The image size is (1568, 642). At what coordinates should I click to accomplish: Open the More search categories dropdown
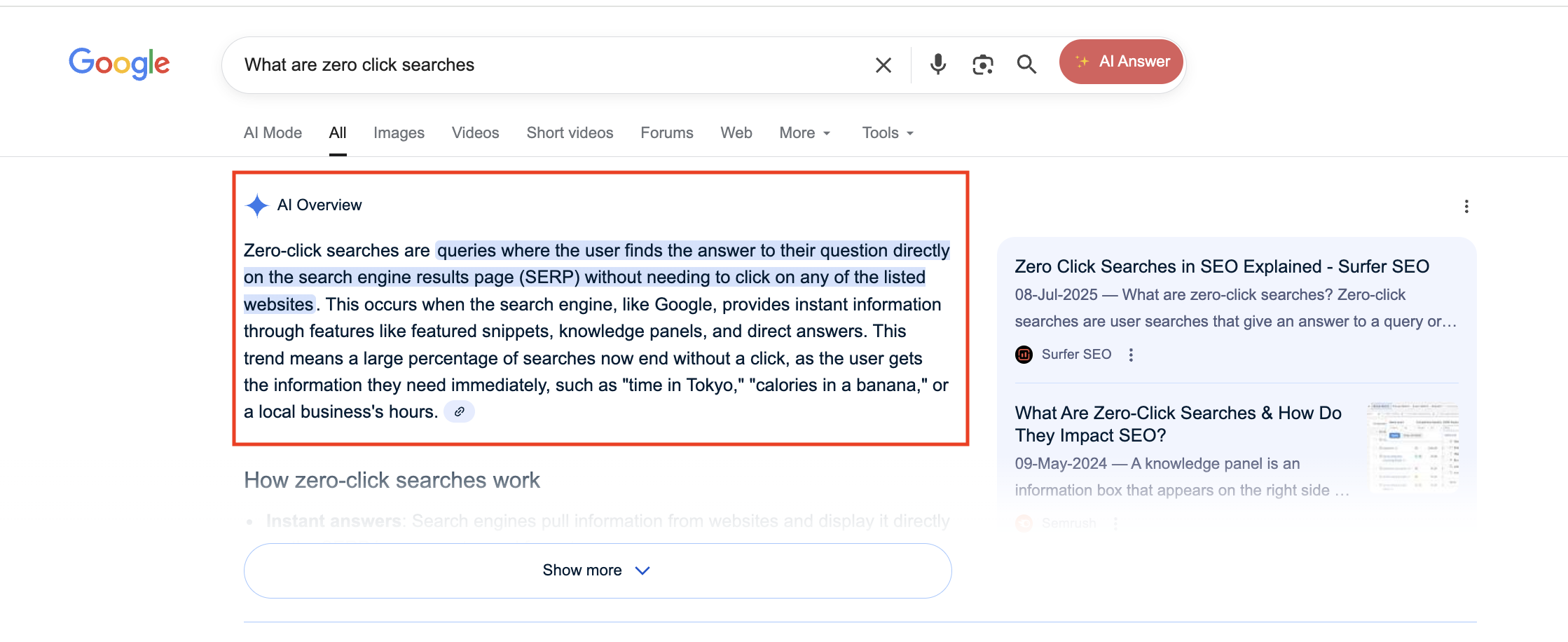coord(804,132)
